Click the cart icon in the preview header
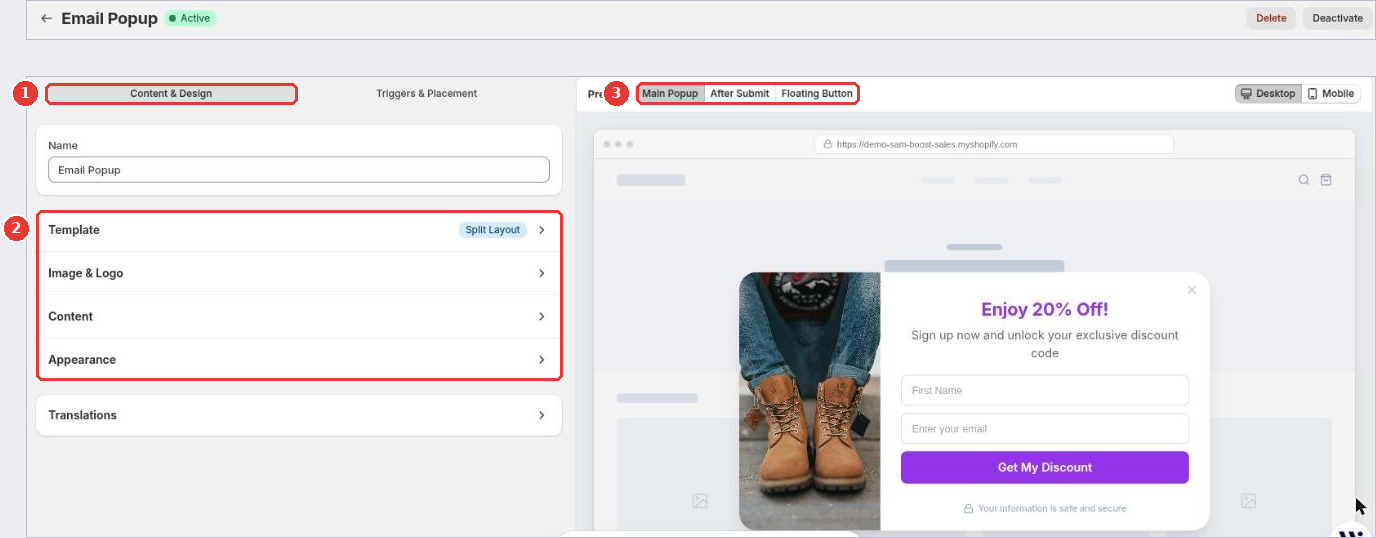The height and width of the screenshot is (538, 1376). pyautogui.click(x=1326, y=180)
